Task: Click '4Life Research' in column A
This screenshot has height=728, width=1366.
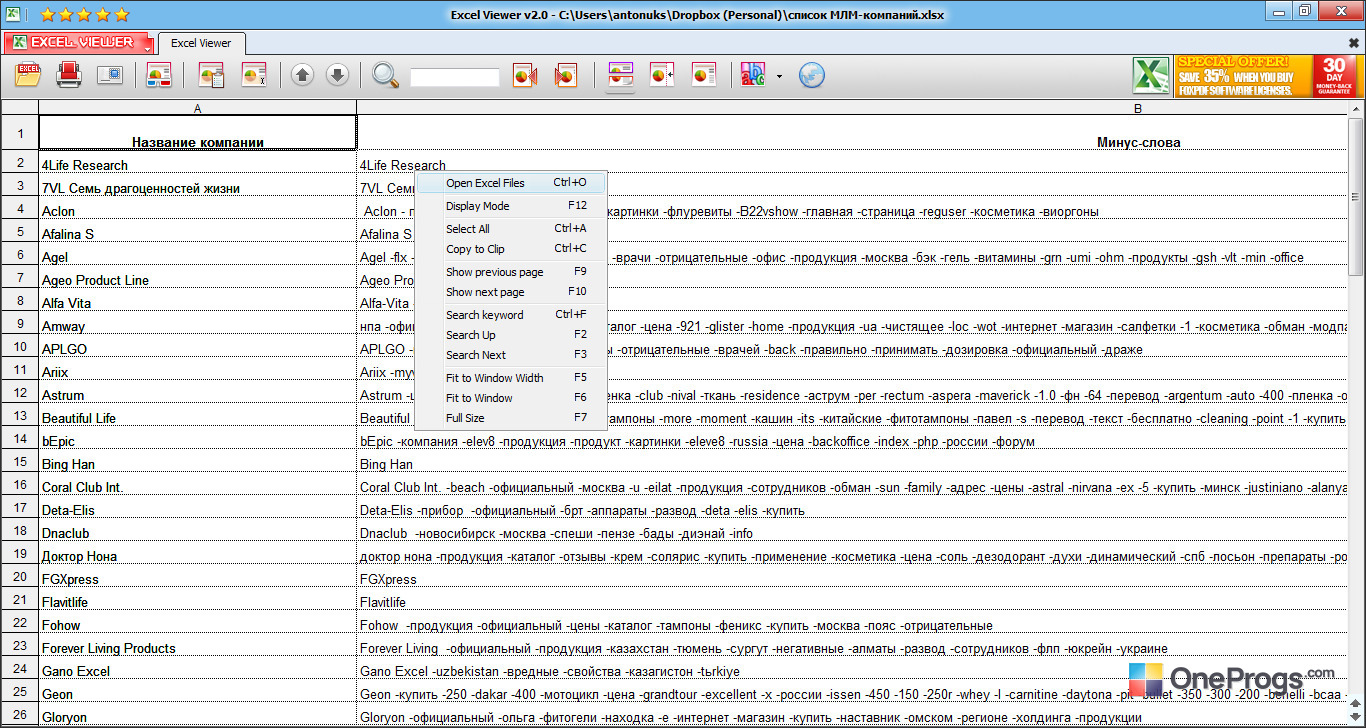Action: [x=198, y=164]
